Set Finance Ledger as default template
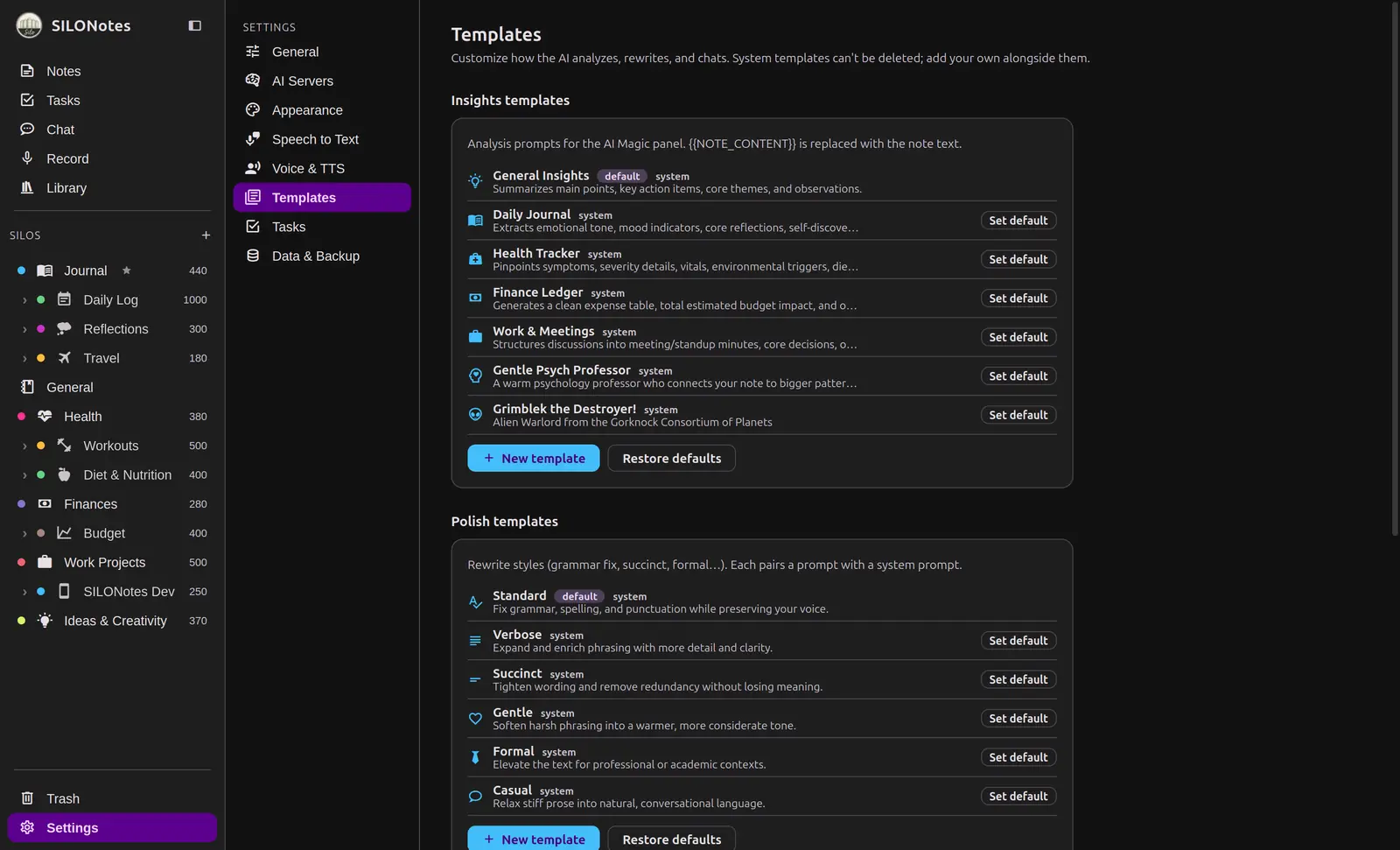The width and height of the screenshot is (1400, 850). pyautogui.click(x=1018, y=299)
